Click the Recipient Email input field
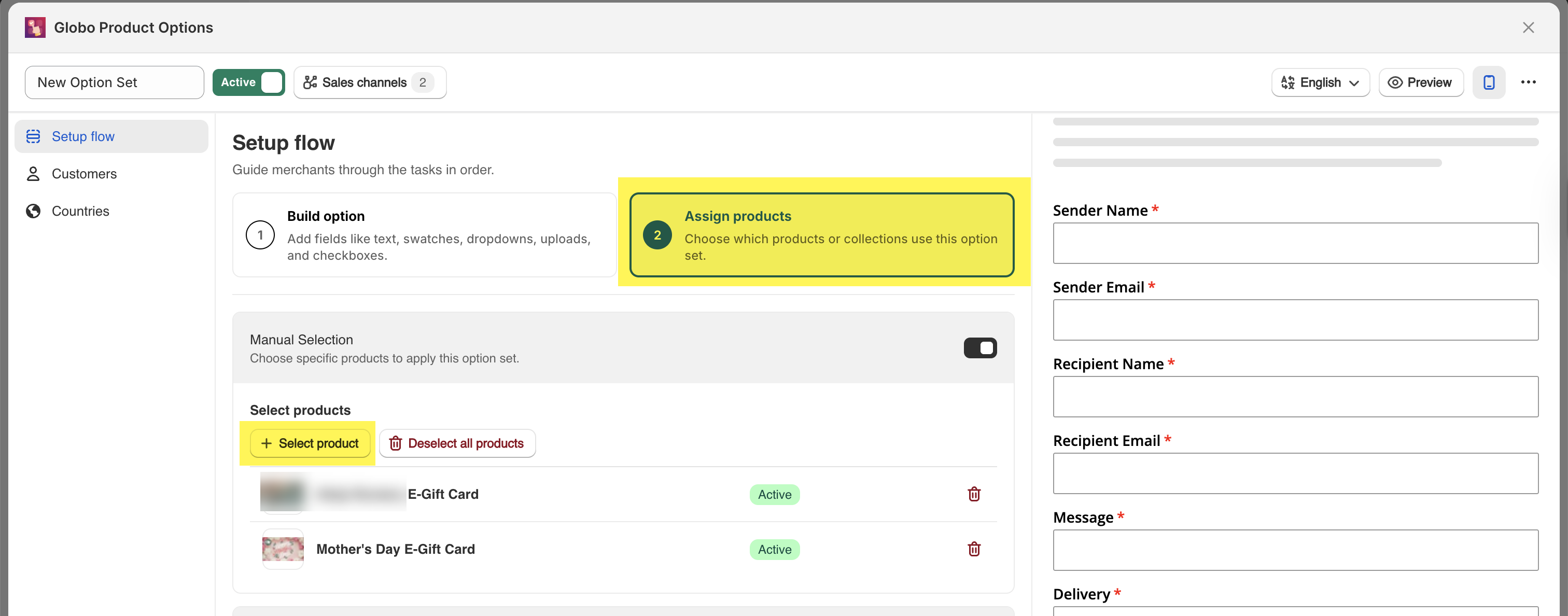Image resolution: width=1568 pixels, height=616 pixels. [x=1295, y=473]
